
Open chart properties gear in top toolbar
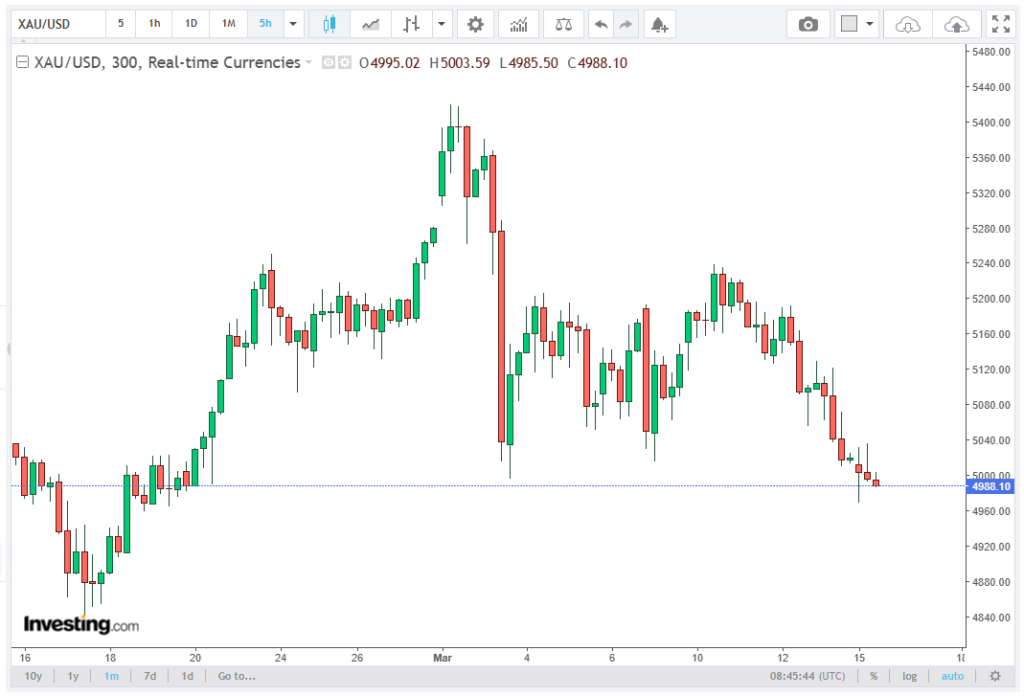click(475, 24)
